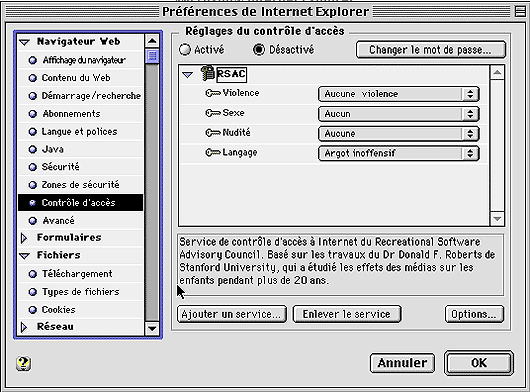Screen dimensions: 530x392
Task: Click the Annuler button
Action: pos(402,363)
